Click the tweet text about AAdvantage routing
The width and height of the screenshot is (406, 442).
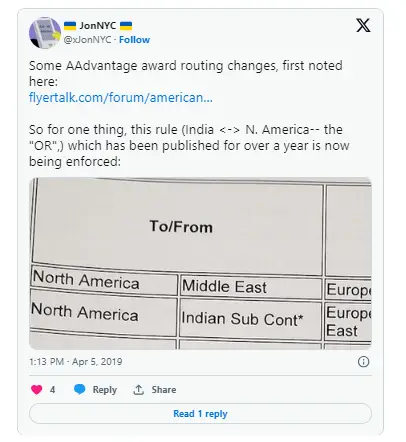(189, 113)
